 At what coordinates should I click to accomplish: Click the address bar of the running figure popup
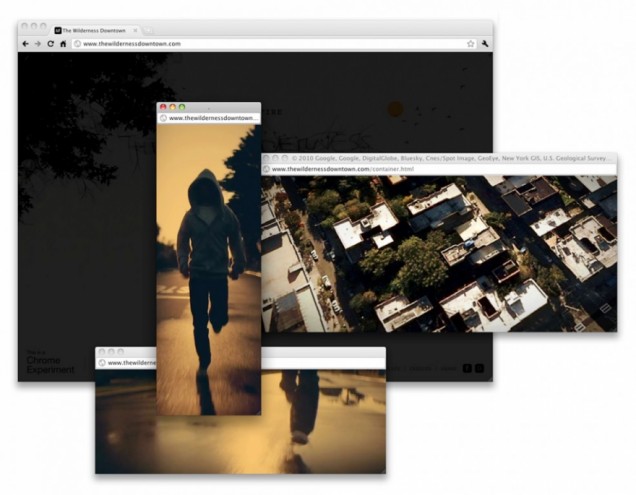click(211, 118)
